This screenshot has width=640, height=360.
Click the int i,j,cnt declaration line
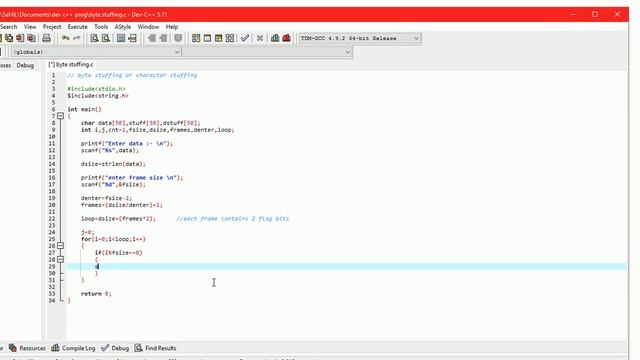click(158, 130)
